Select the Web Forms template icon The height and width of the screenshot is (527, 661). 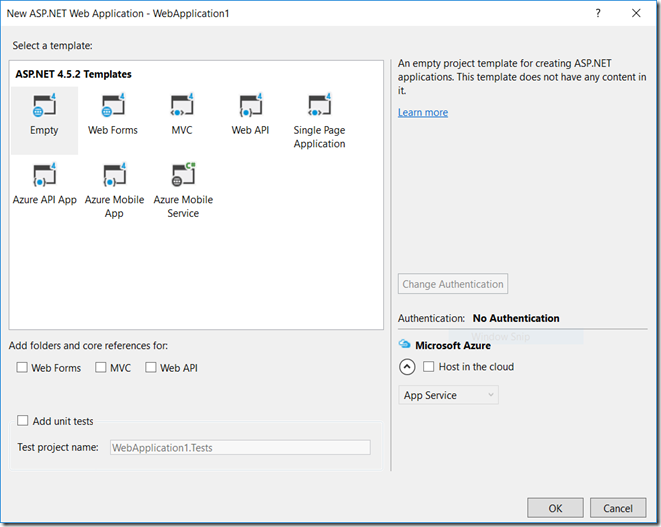click(113, 105)
